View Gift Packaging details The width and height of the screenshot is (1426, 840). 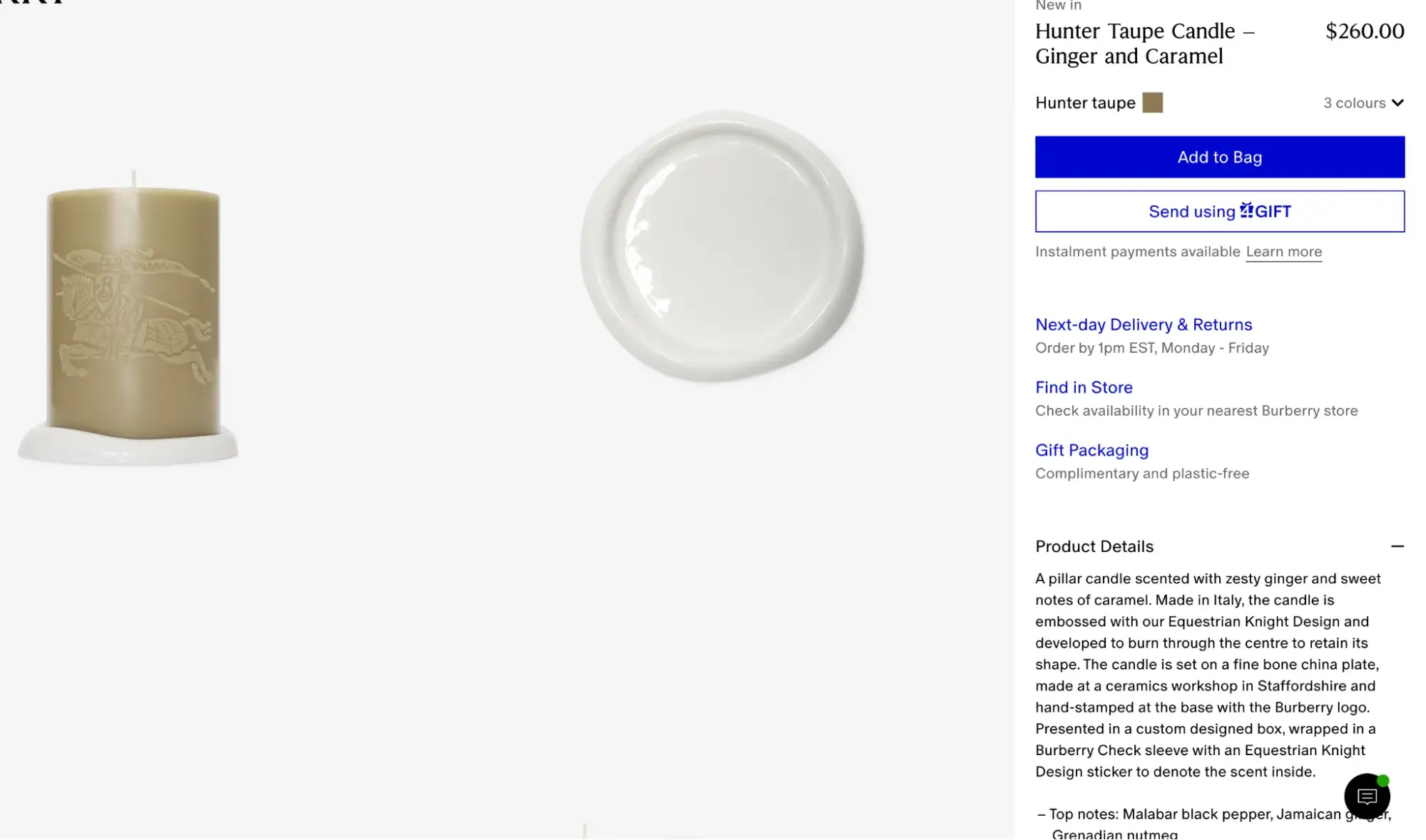point(1091,450)
